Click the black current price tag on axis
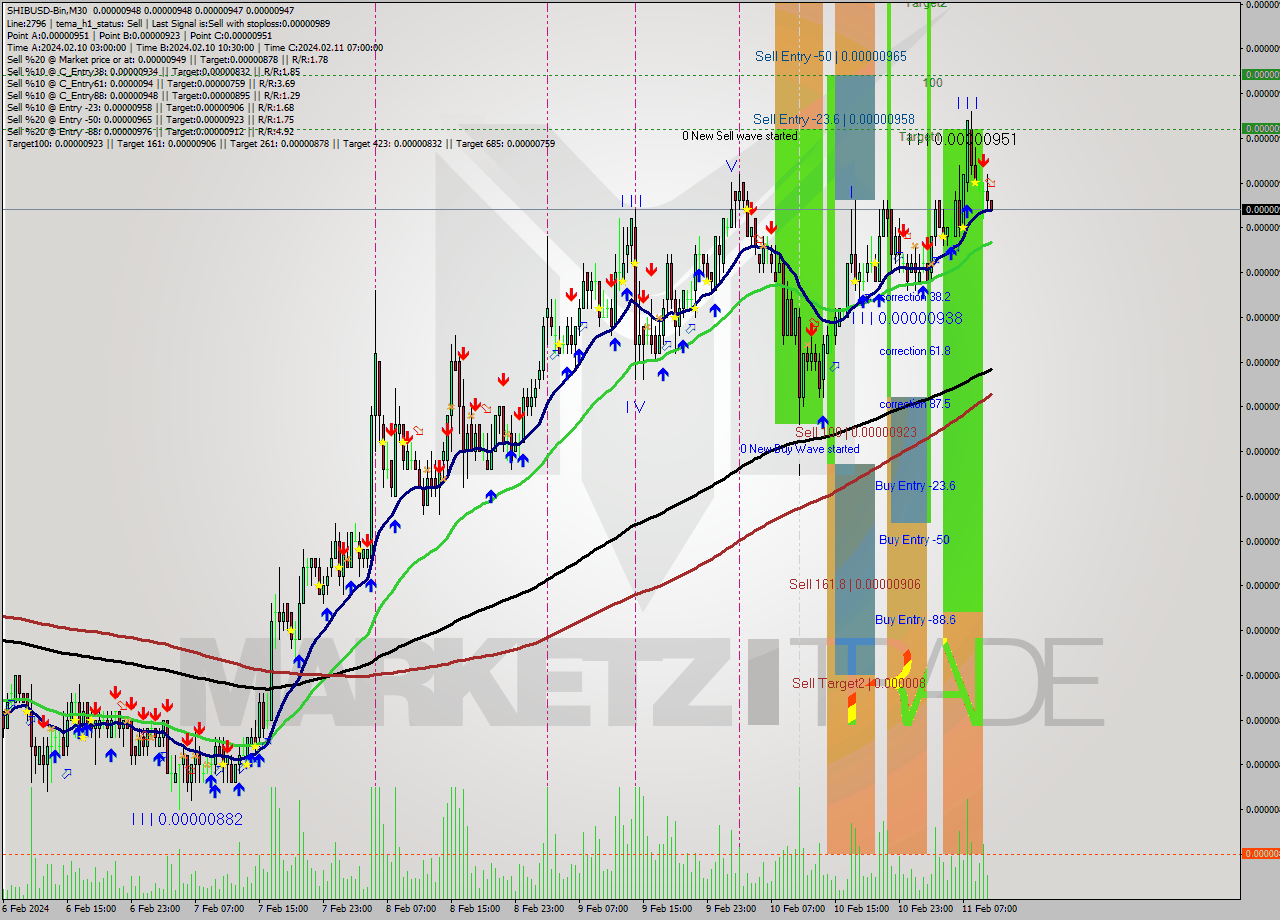1280x920 pixels. click(x=1260, y=209)
